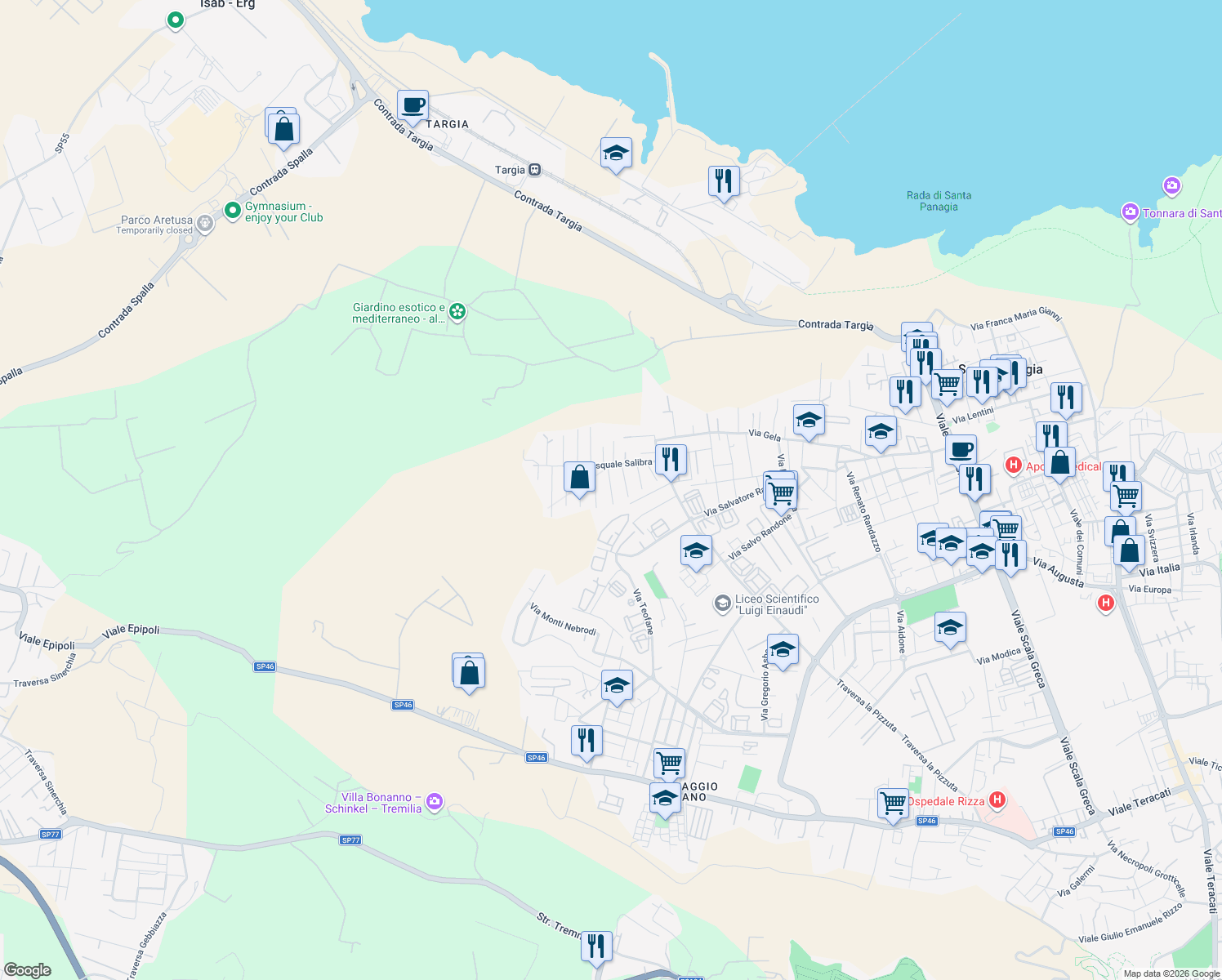
Task: Click the Google logo in the corner
Action: point(29,972)
